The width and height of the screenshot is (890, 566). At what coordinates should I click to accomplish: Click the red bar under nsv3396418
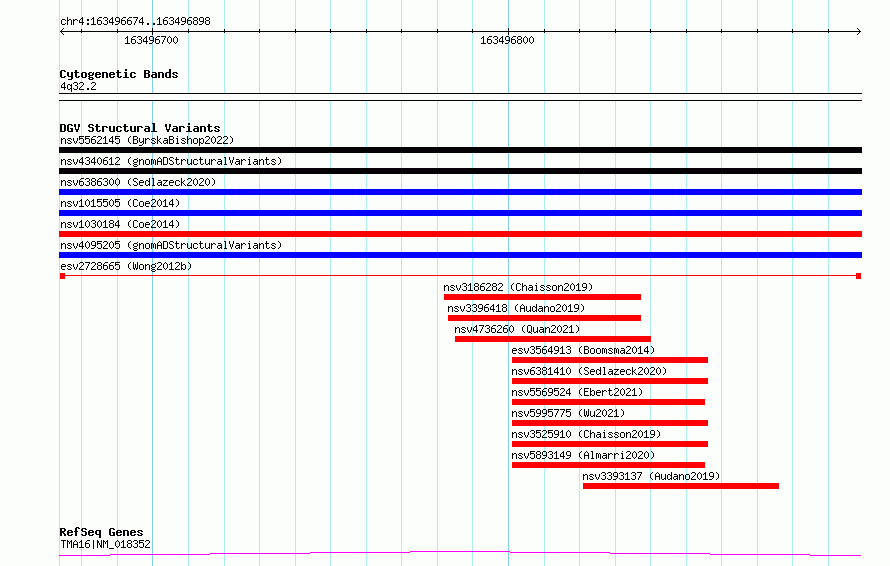coord(544,318)
